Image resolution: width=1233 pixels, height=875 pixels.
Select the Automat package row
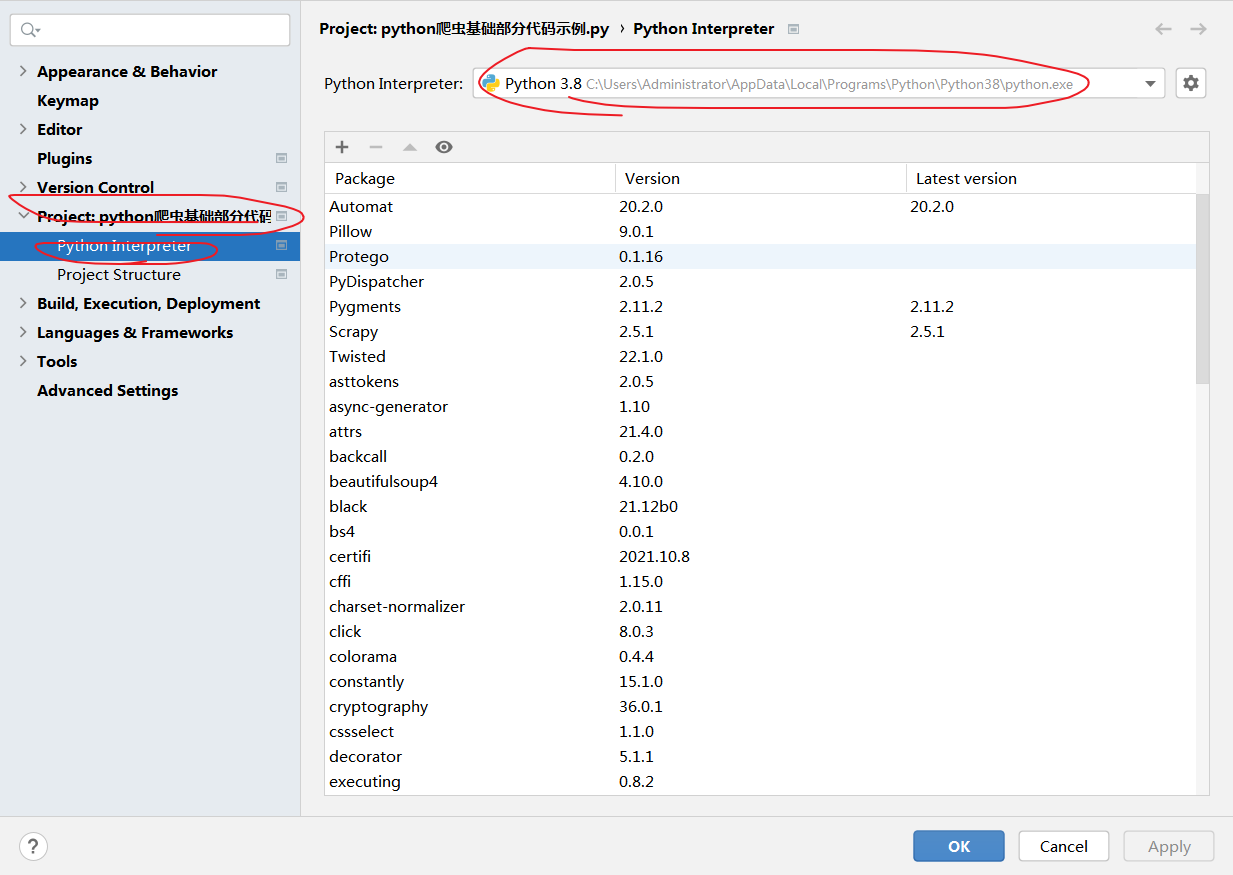[x=760, y=206]
